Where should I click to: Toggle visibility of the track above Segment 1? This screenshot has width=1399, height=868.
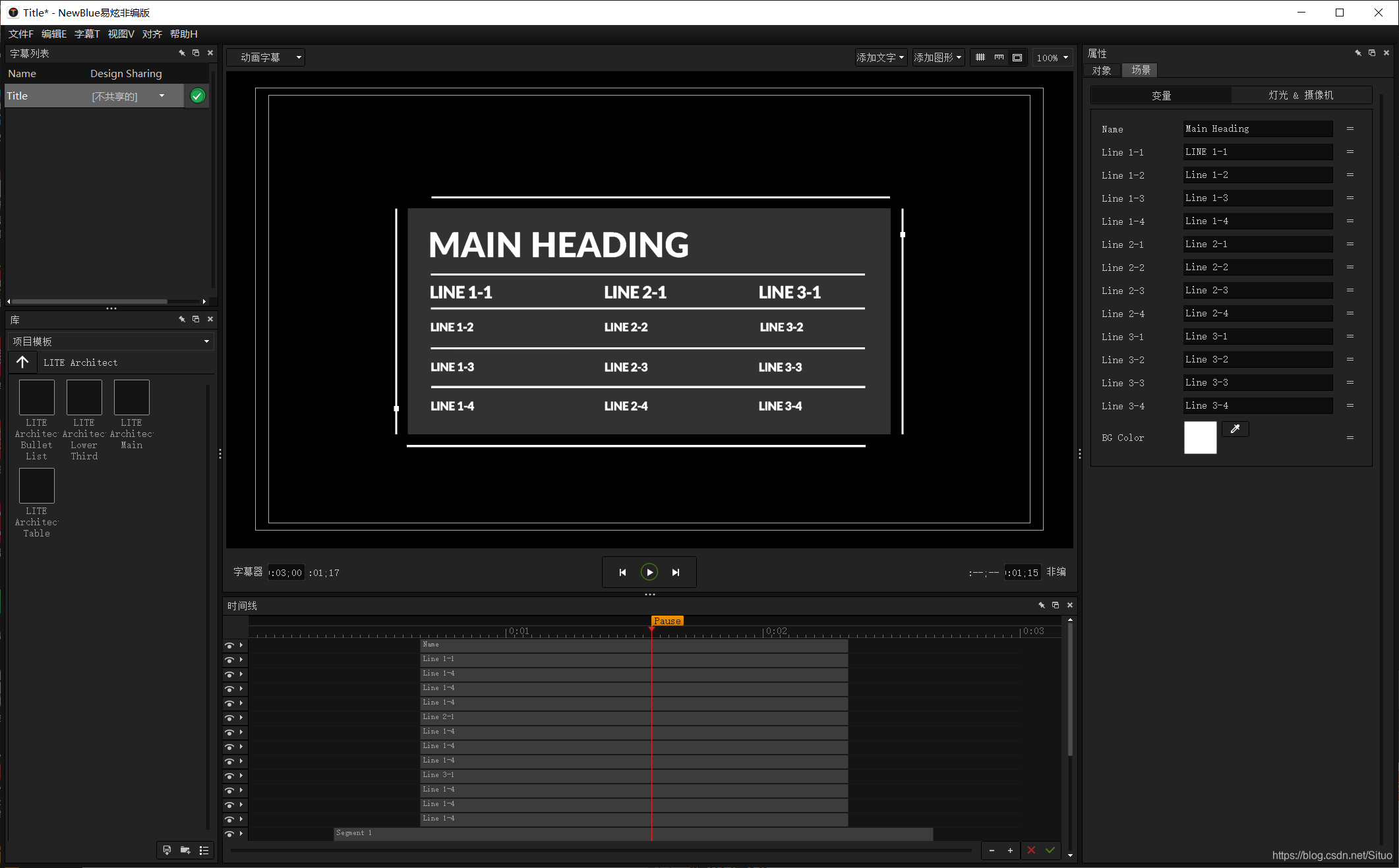tap(229, 819)
